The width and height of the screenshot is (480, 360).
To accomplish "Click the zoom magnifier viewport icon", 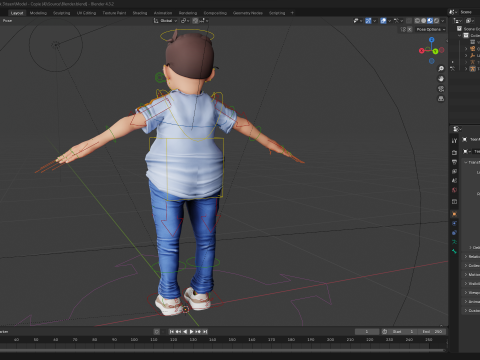I will click(x=441, y=69).
